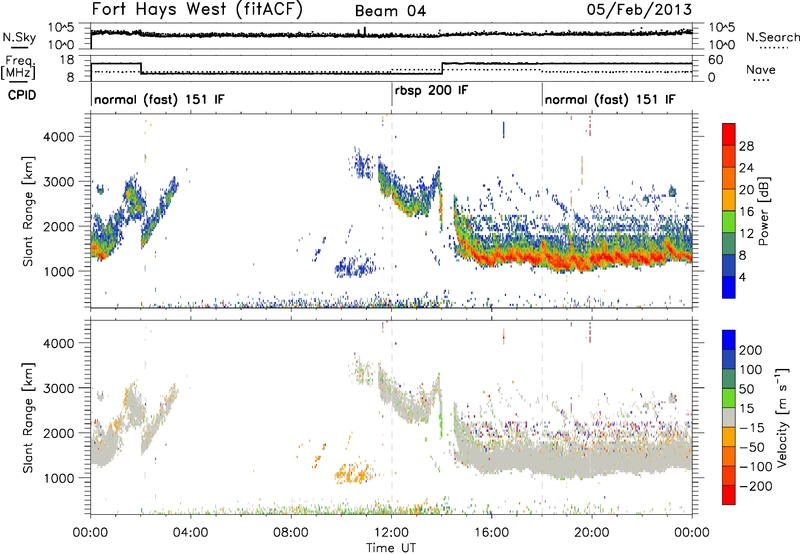Click strong red backscatter band near 20:00
This screenshot has height=554, width=800.
592,260
